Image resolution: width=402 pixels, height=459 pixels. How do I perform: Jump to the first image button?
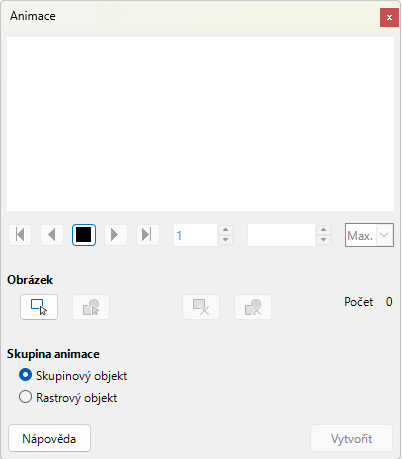click(20, 235)
